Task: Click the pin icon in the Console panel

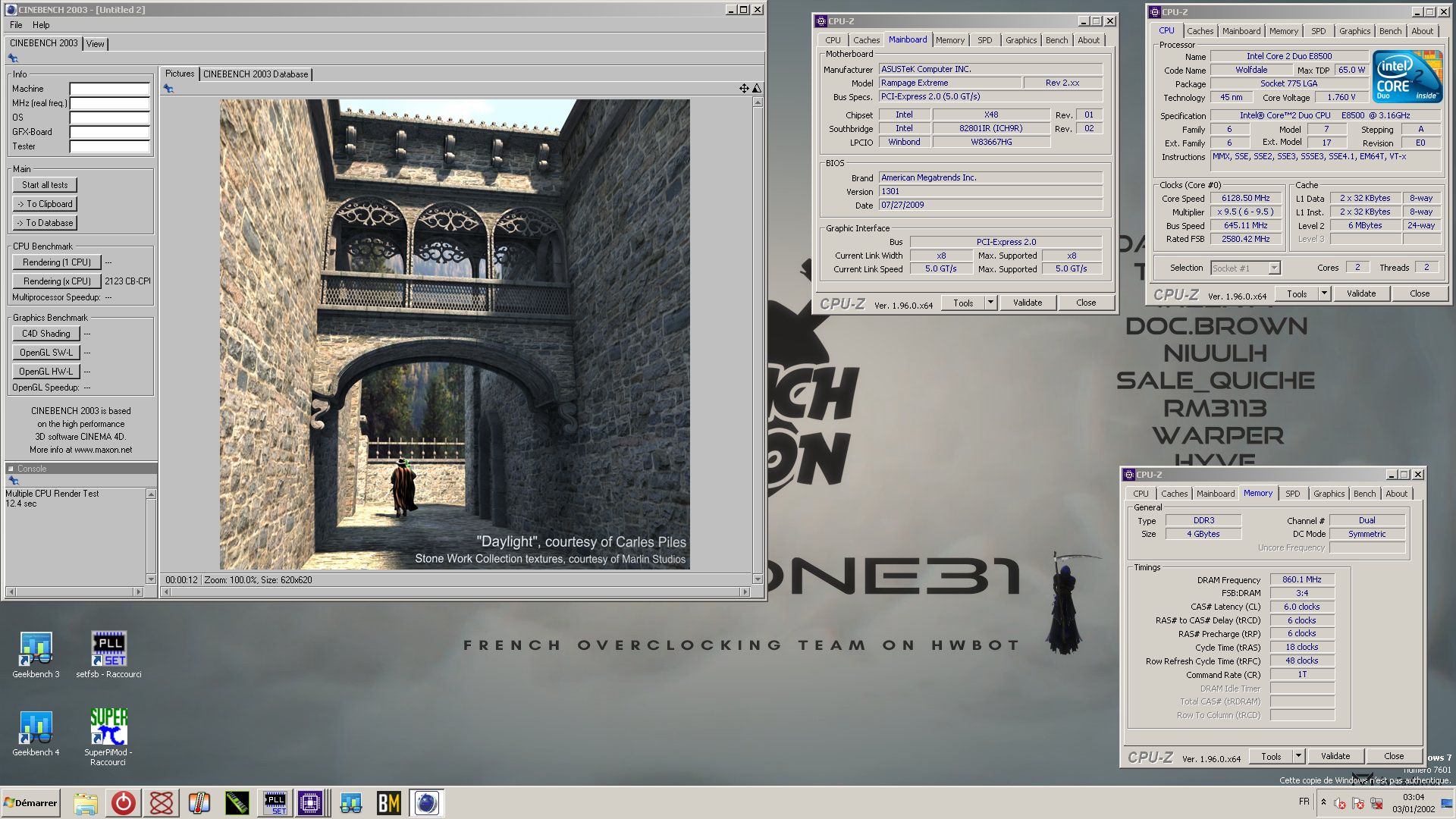Action: (13, 481)
